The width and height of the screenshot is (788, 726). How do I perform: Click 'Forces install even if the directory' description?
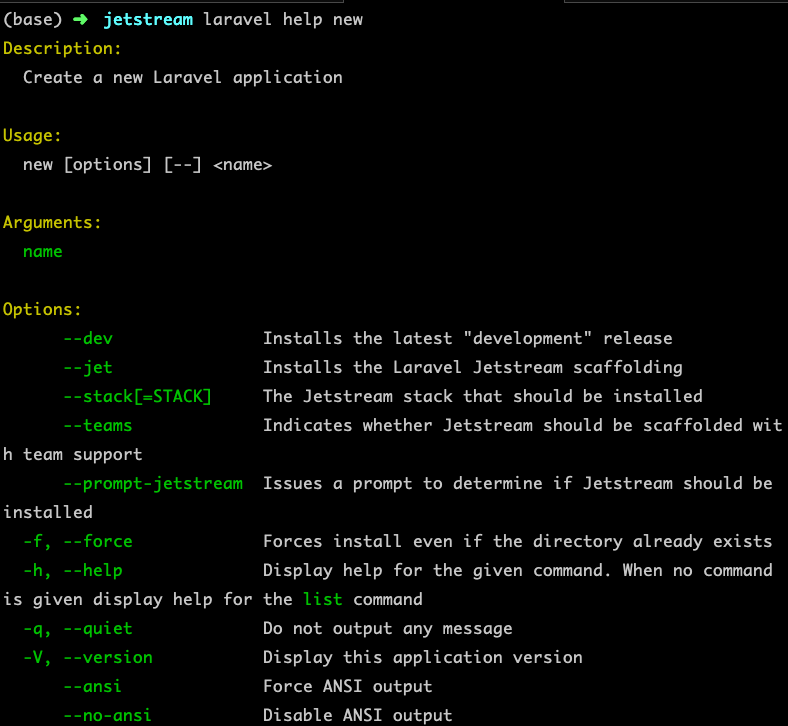(x=443, y=542)
